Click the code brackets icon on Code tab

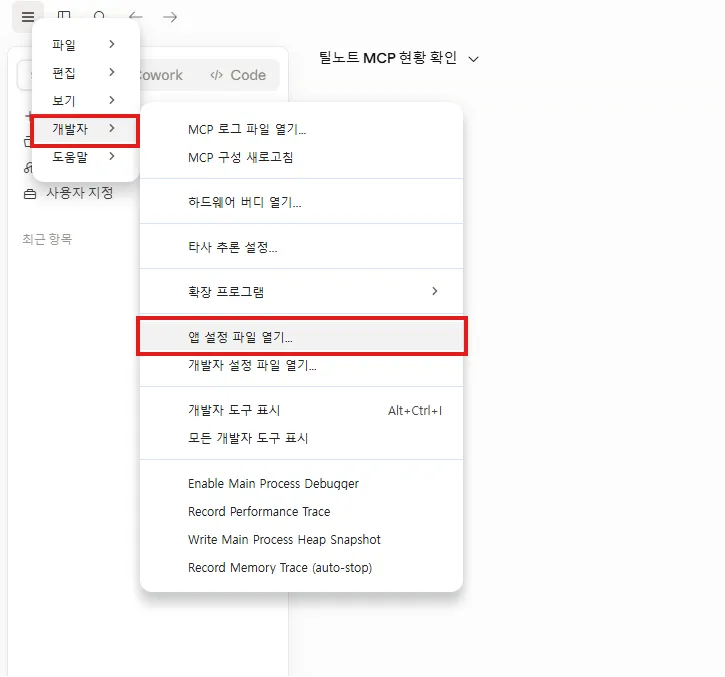216,75
